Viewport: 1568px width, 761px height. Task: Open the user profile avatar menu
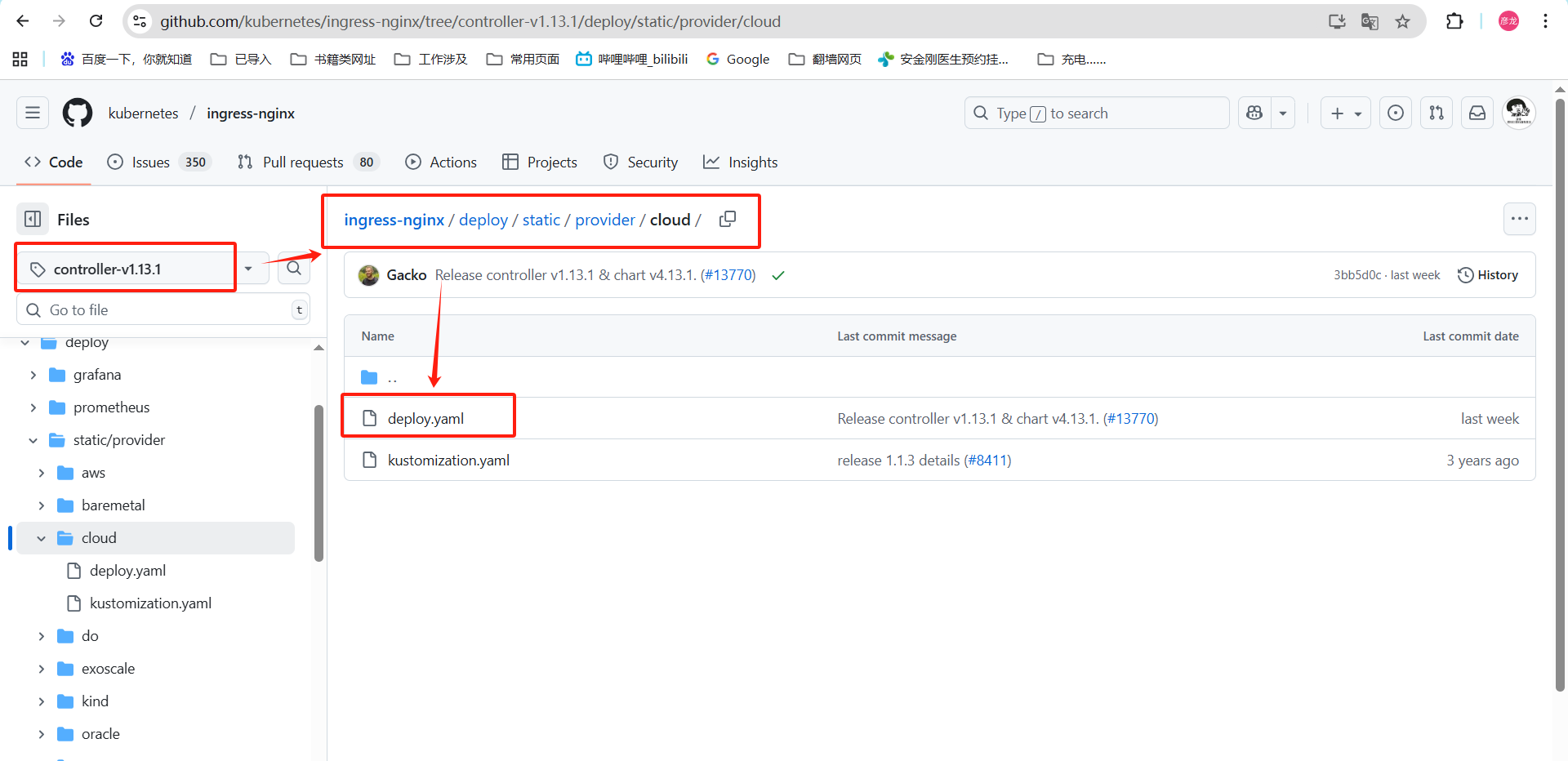[x=1518, y=112]
